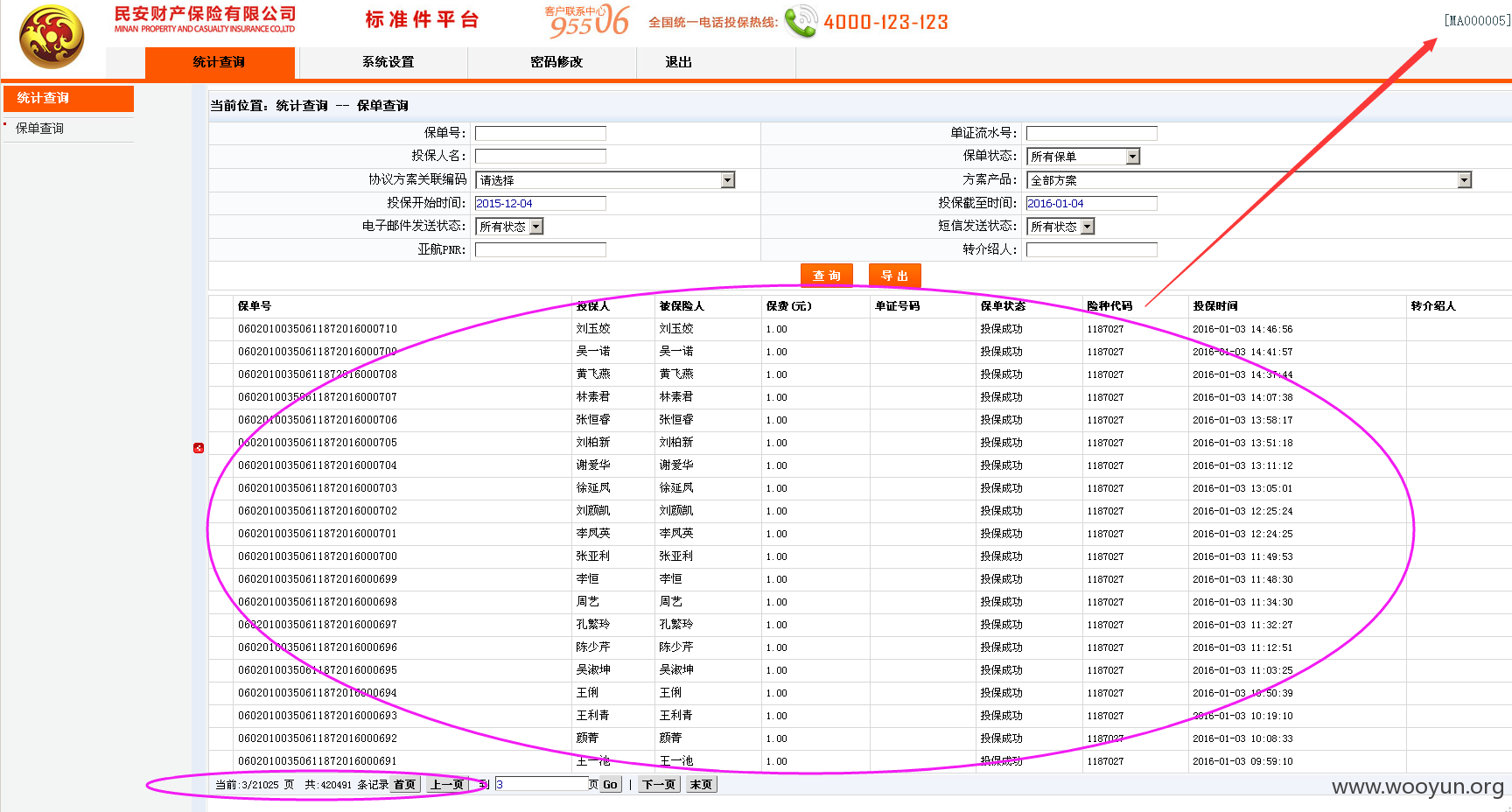Click policyholder name 孔繁玲
Image resolution: width=1512 pixels, height=812 pixels.
click(593, 625)
